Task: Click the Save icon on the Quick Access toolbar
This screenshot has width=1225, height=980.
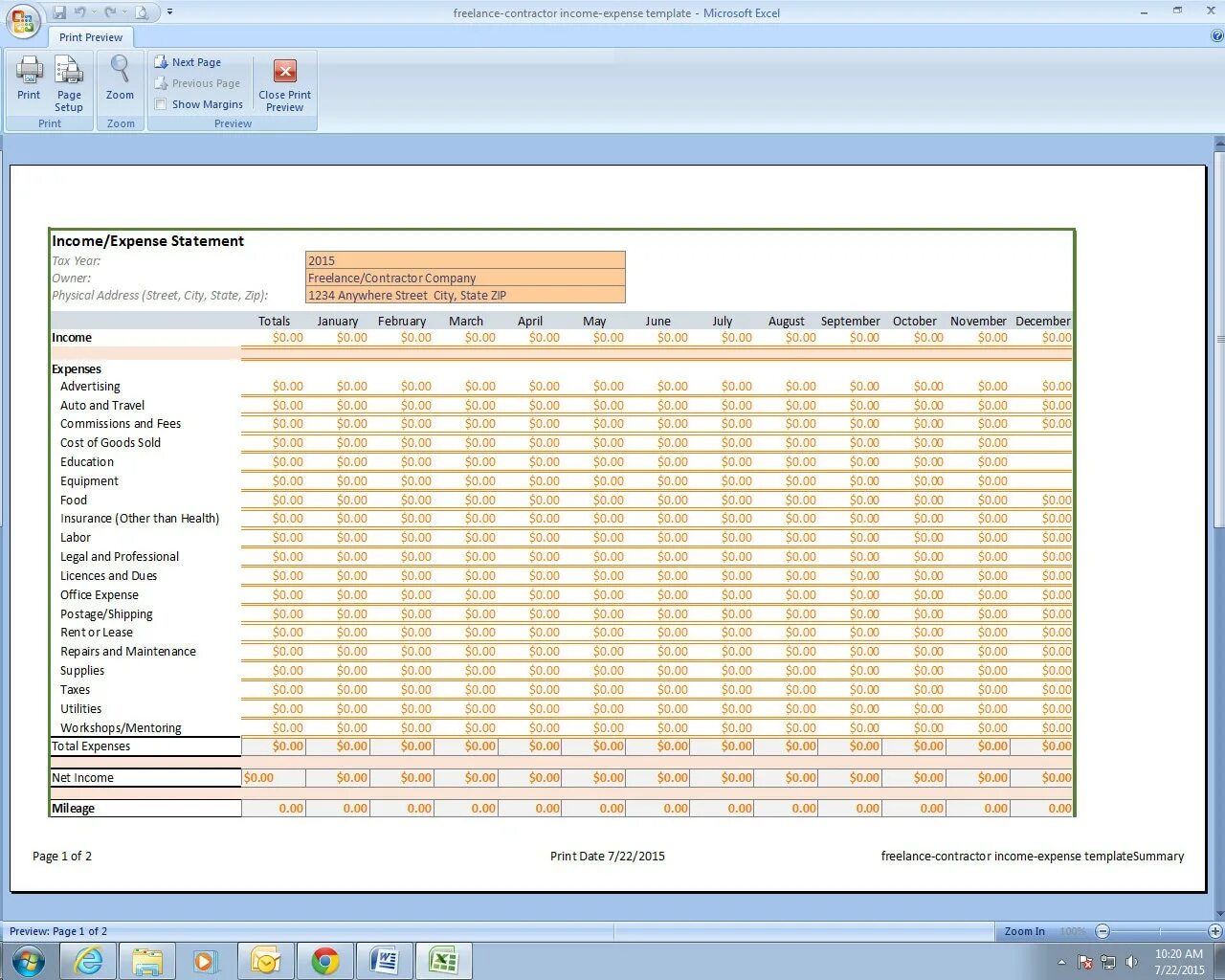Action: click(59, 12)
